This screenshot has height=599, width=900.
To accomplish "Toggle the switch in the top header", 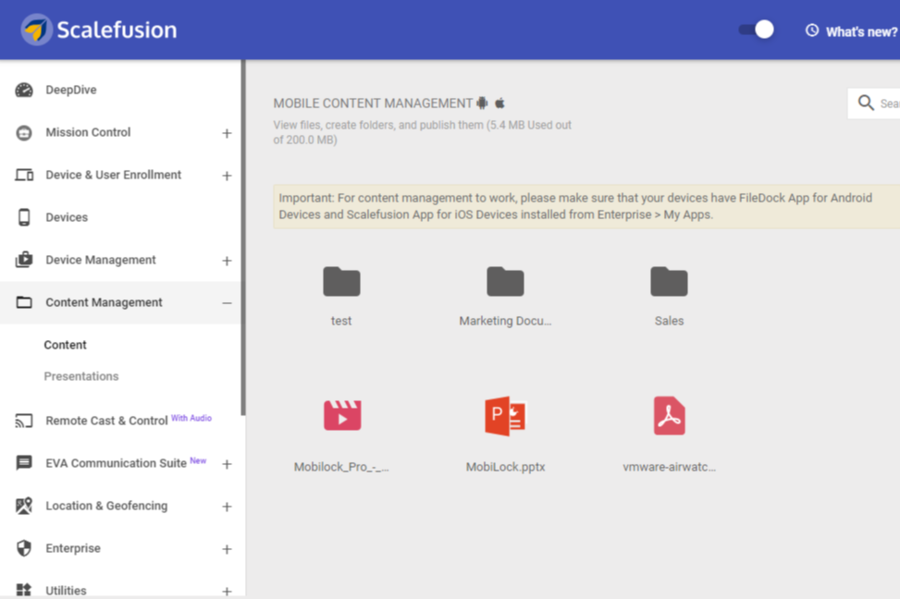I will pyautogui.click(x=757, y=30).
